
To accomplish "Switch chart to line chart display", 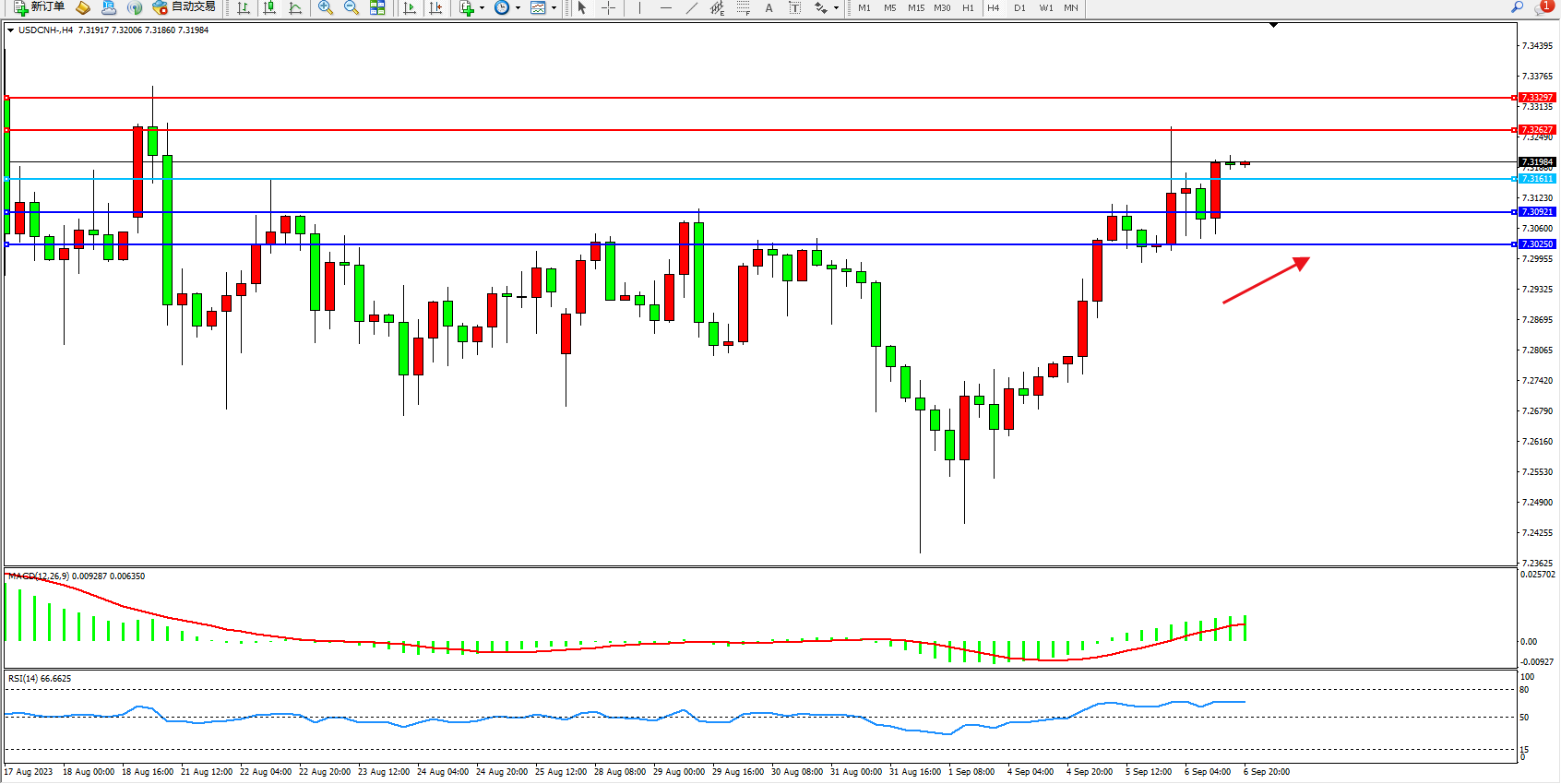I will pos(295,7).
